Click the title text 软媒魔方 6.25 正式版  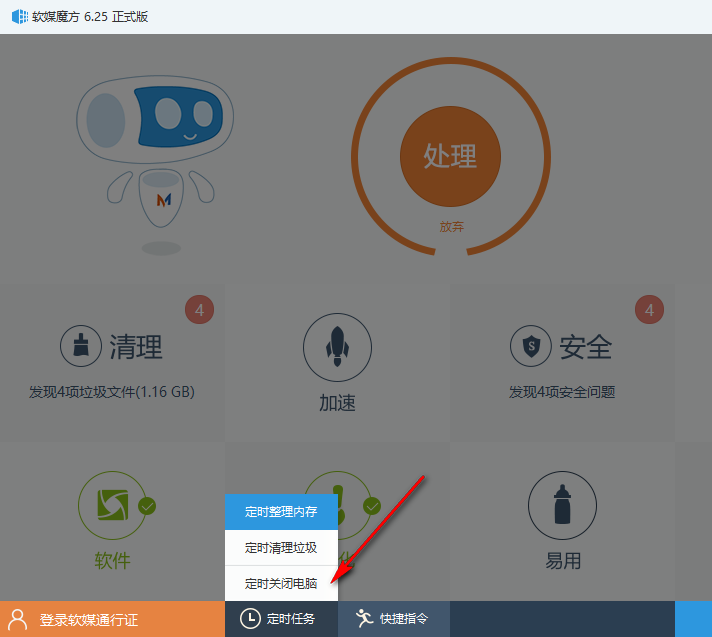coord(90,17)
